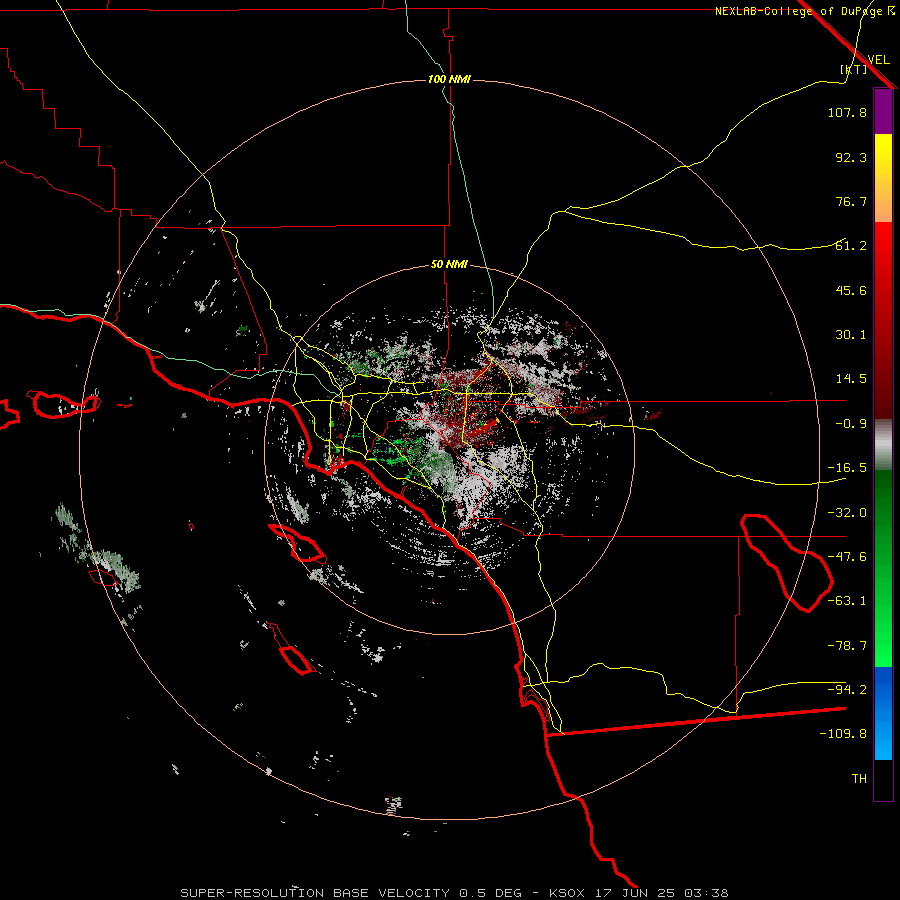Select the 76.7 velocity scale value
This screenshot has height=900, width=900.
[x=851, y=201]
